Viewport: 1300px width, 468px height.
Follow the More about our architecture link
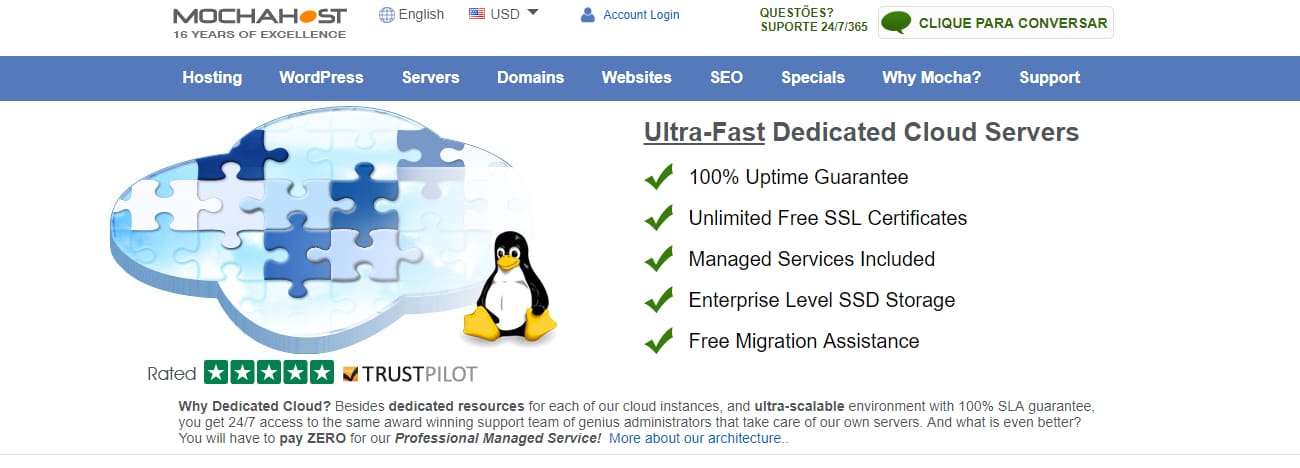[698, 438]
